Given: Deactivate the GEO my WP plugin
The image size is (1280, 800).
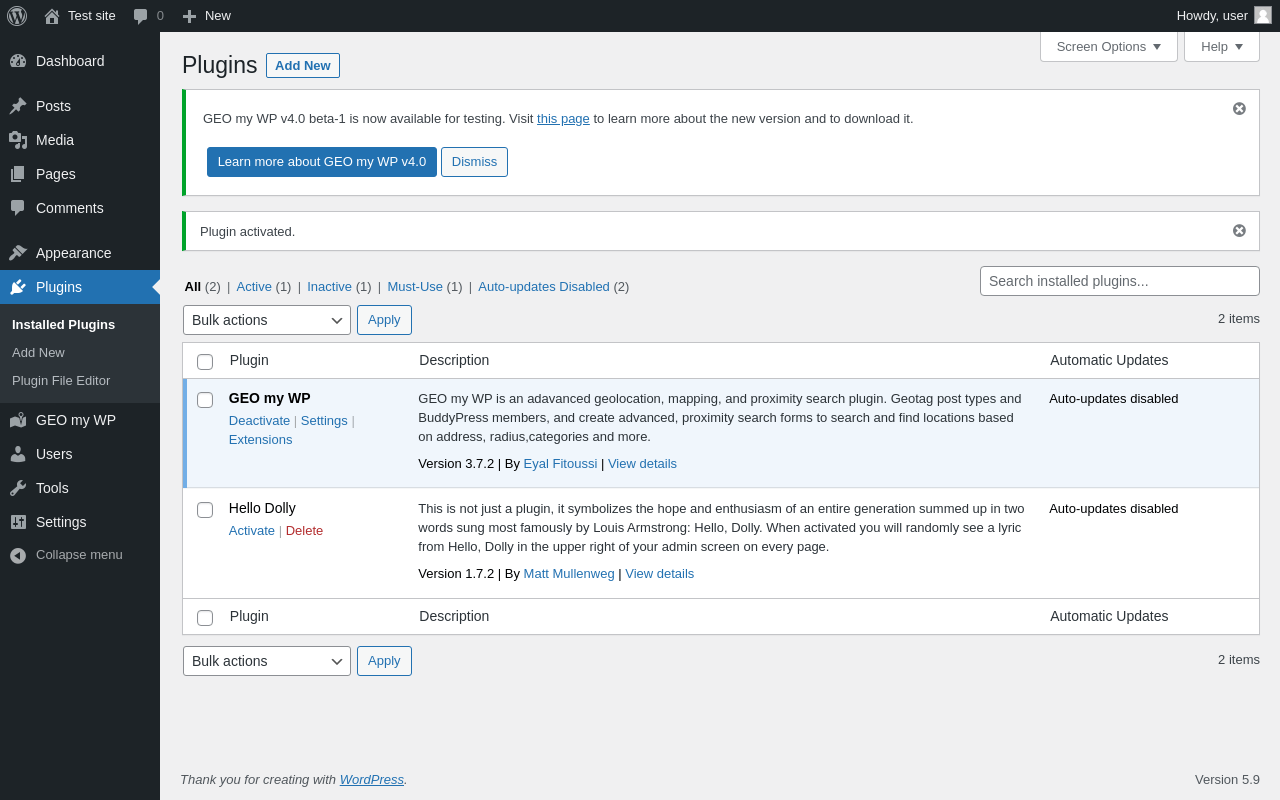Looking at the screenshot, I should click(259, 421).
